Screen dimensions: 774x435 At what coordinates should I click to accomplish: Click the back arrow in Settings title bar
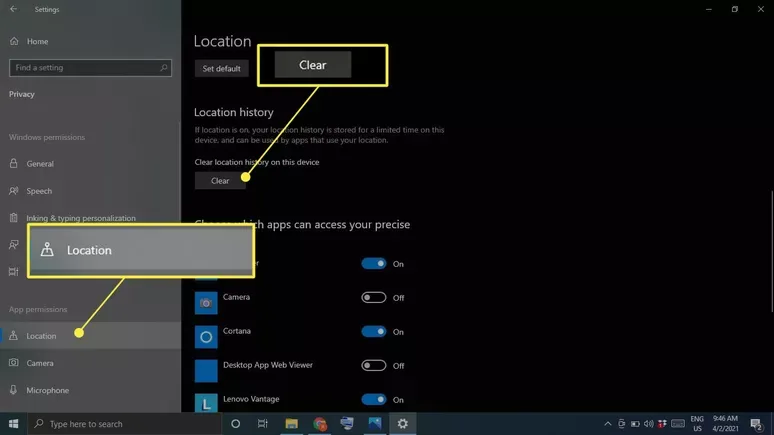13,9
